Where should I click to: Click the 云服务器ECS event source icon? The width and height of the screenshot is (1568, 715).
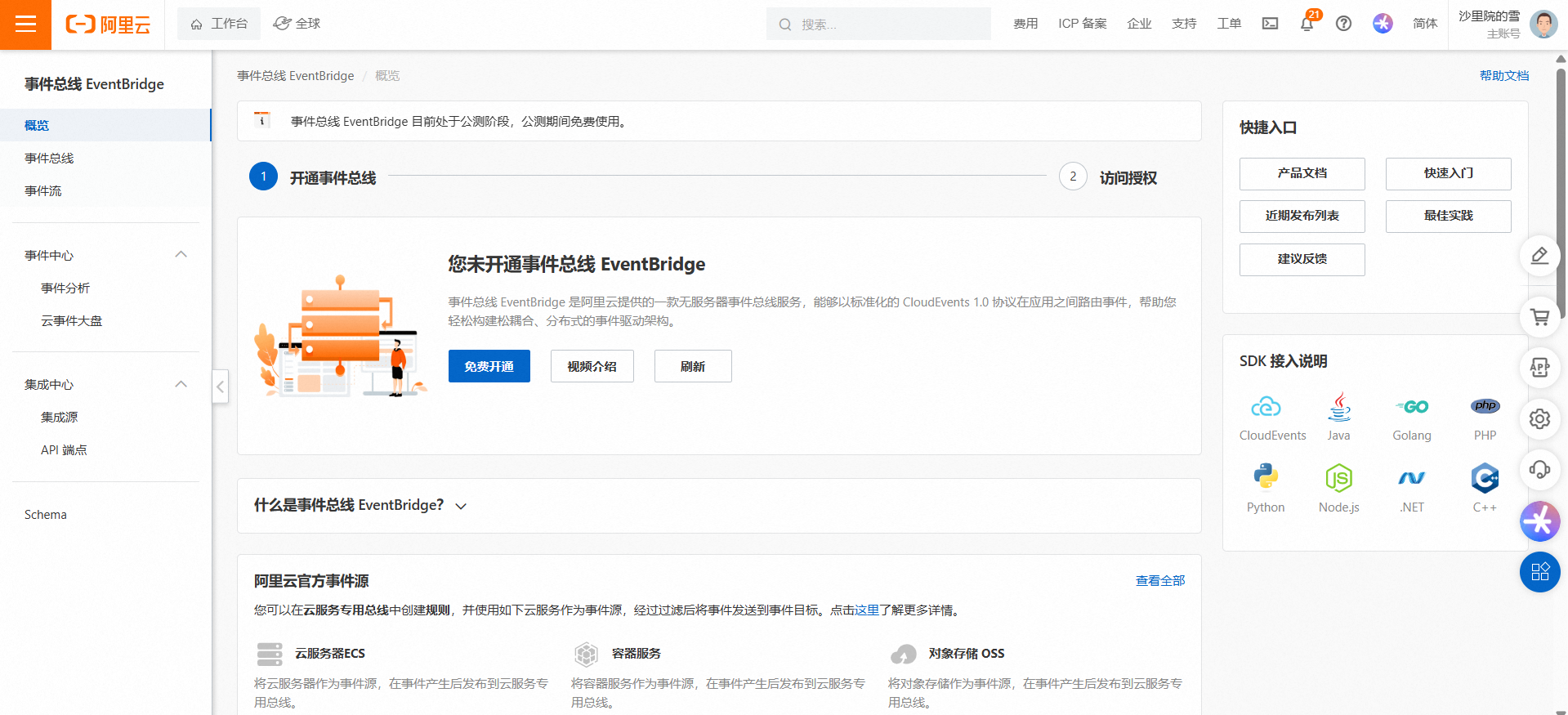click(270, 655)
